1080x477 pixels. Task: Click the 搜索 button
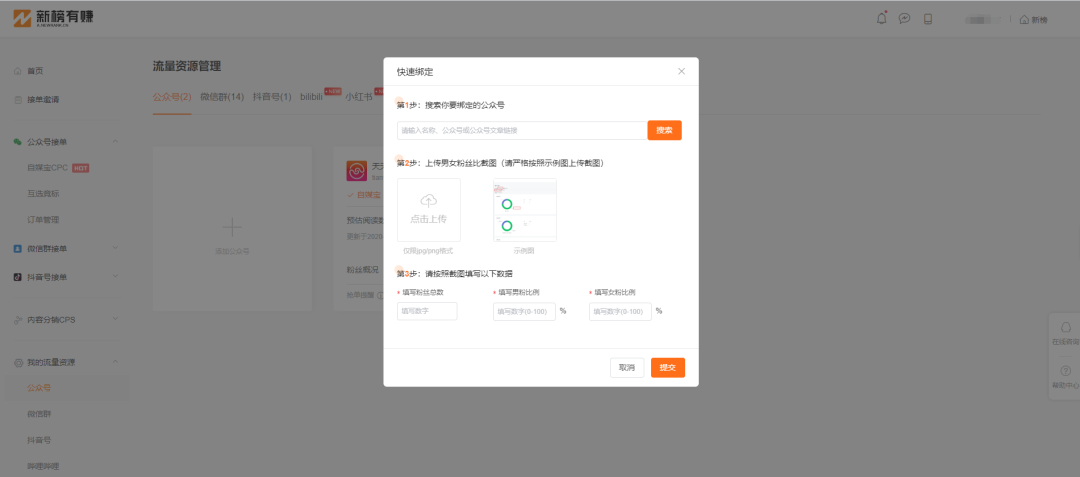click(x=665, y=130)
